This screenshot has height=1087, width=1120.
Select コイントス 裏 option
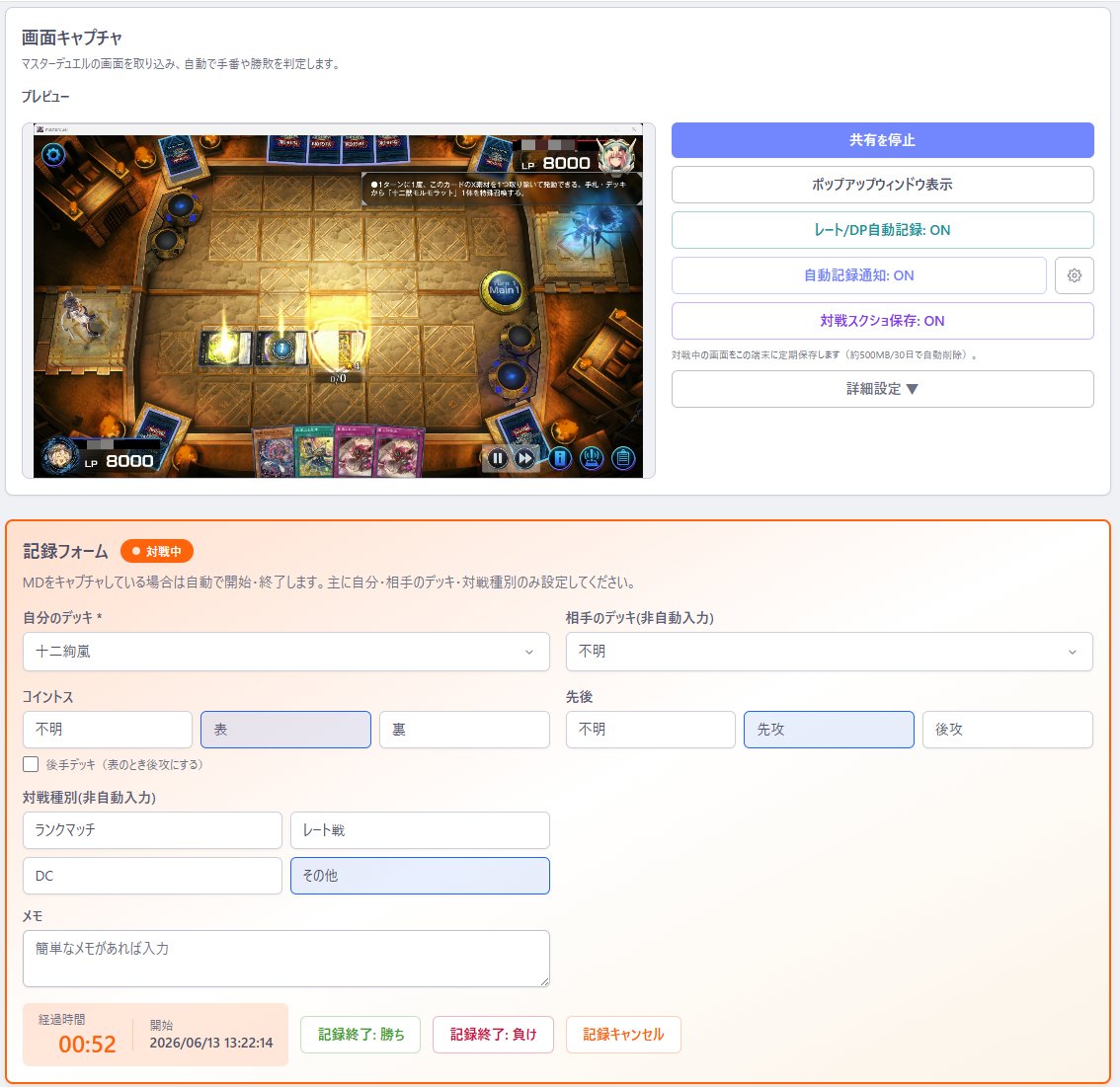464,730
